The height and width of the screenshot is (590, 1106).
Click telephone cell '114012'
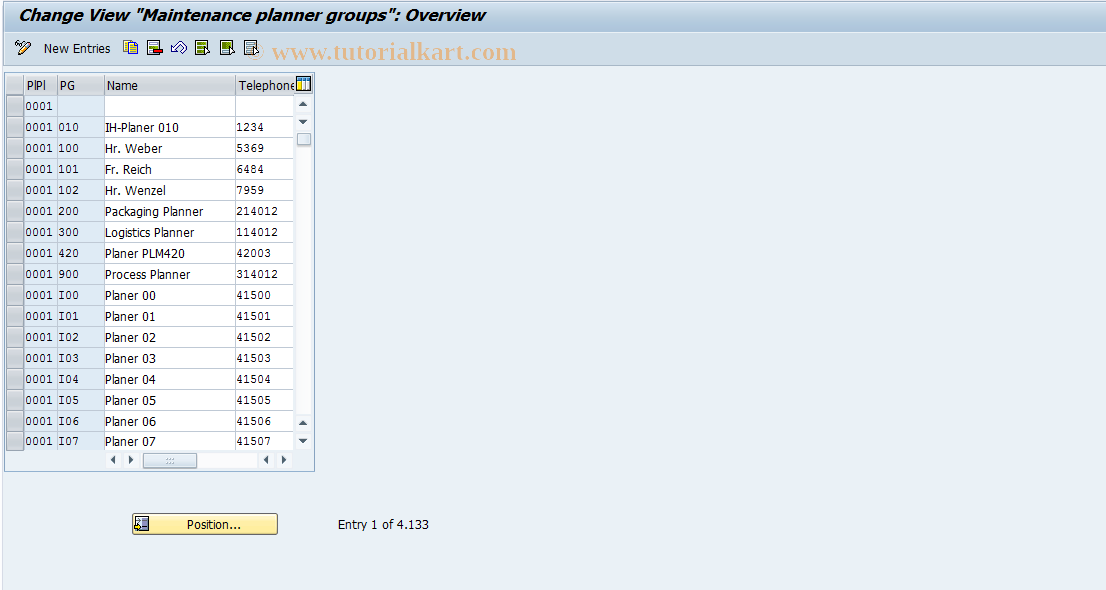point(265,232)
